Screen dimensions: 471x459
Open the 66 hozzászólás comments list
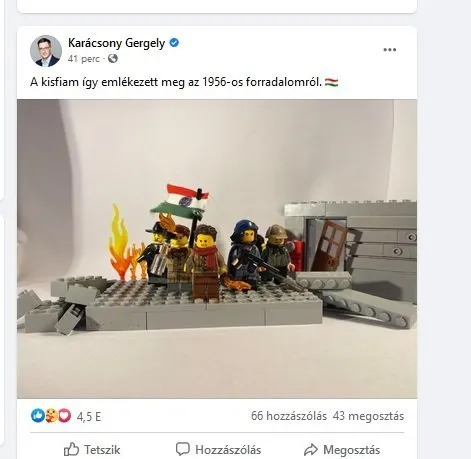click(x=289, y=416)
